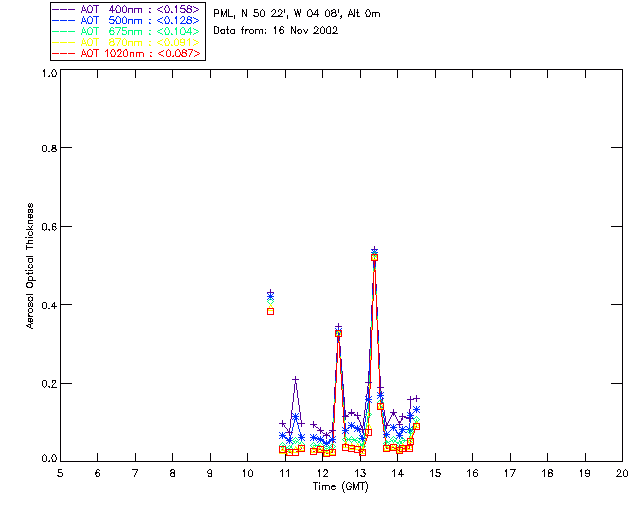The height and width of the screenshot is (512, 640).
Task: Click the blue dashed line sample in legend
Action: coord(64,20)
